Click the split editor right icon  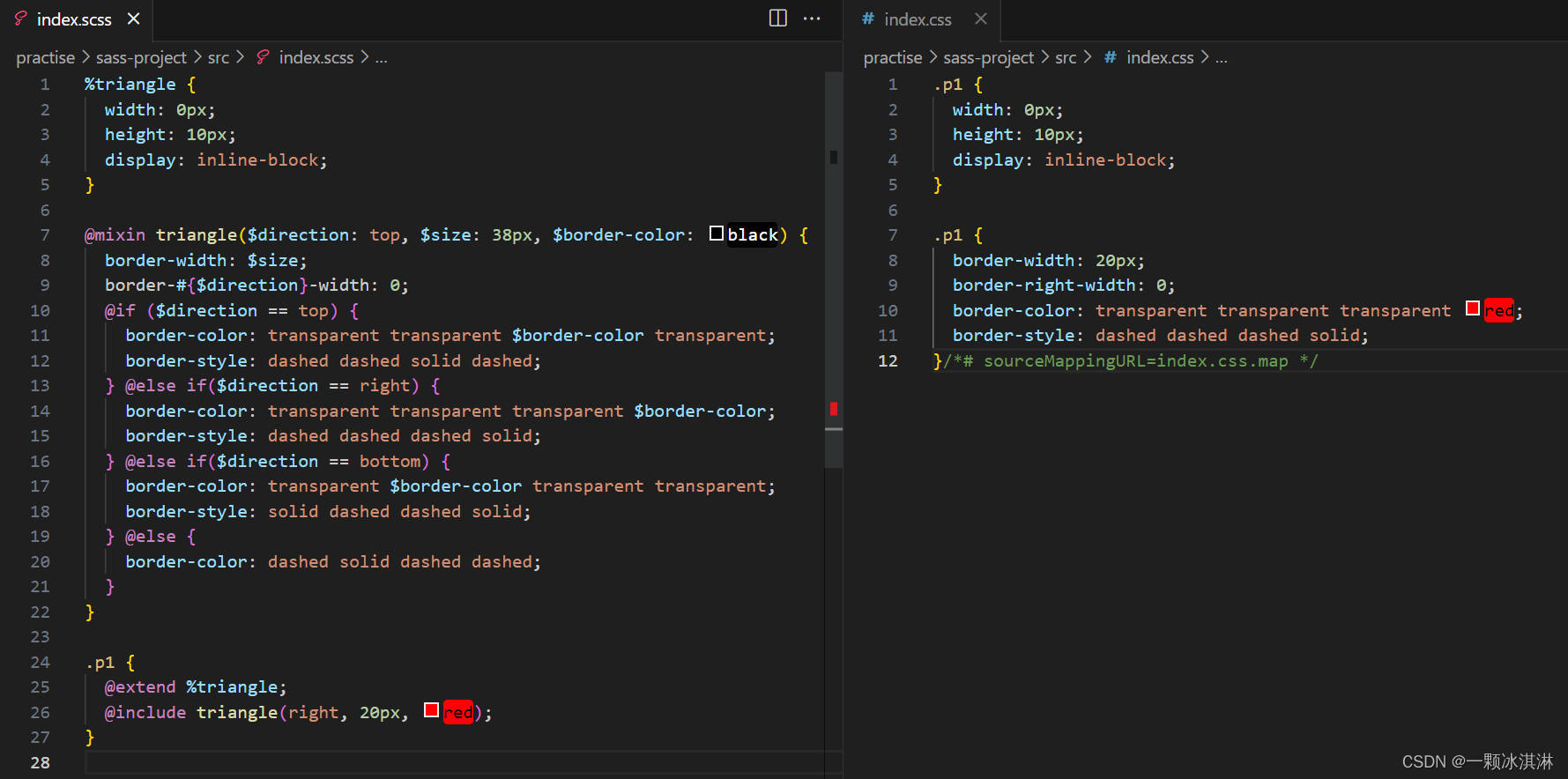[777, 19]
